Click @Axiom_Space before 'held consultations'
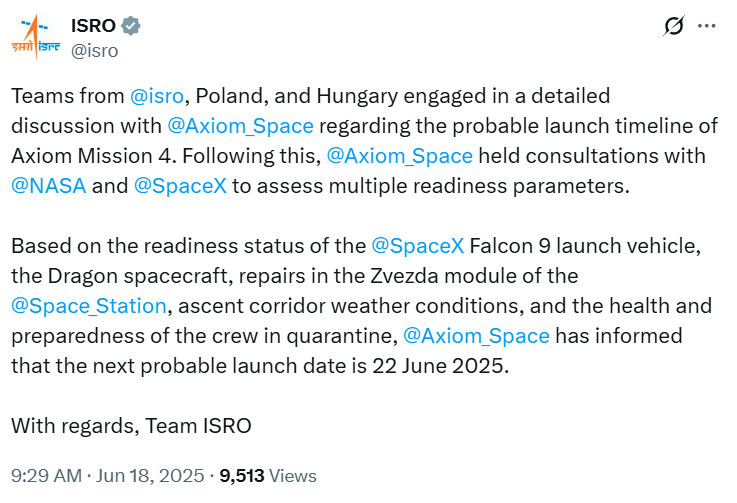The height and width of the screenshot is (503, 737). (x=400, y=156)
